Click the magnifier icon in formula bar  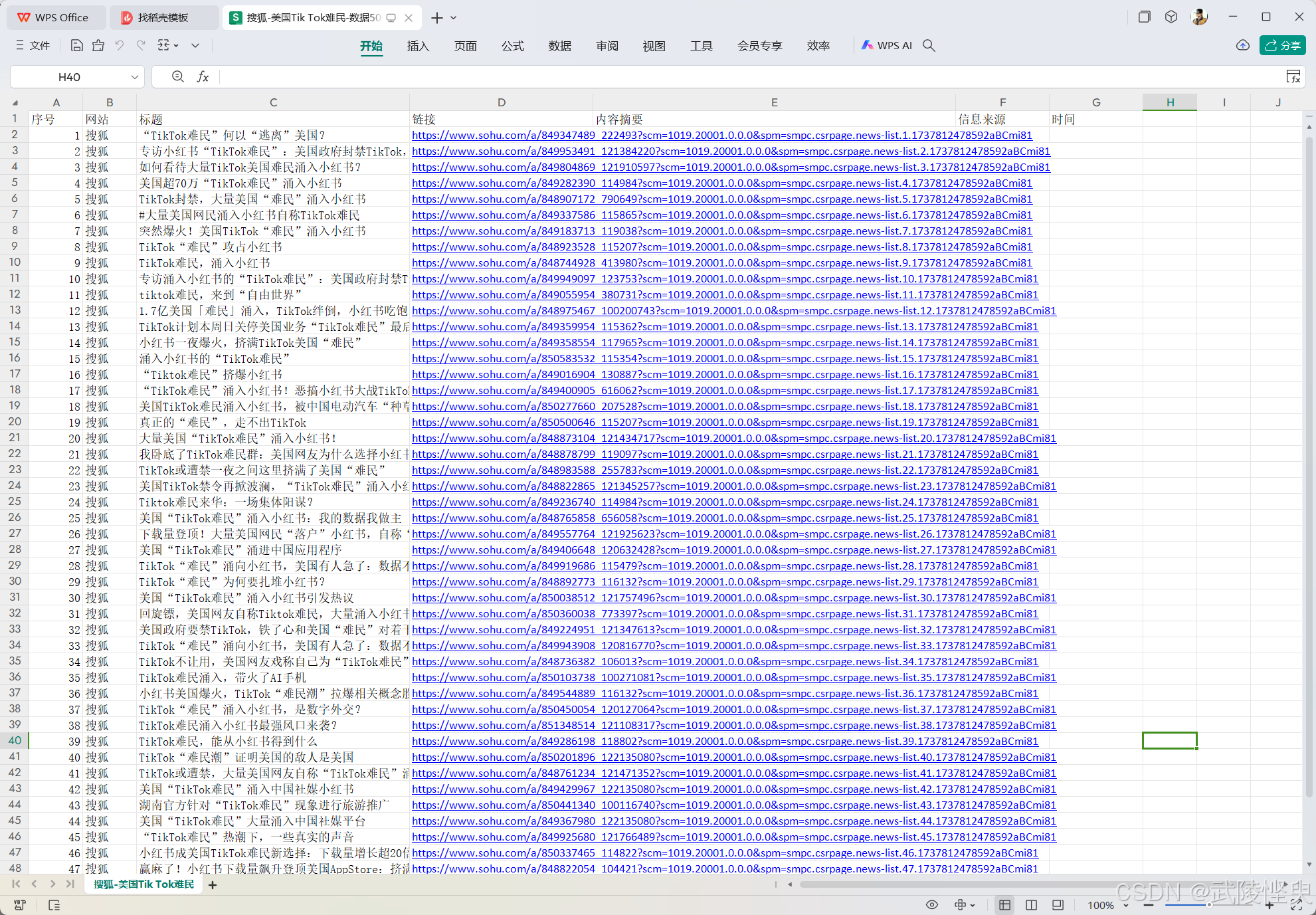[x=177, y=76]
